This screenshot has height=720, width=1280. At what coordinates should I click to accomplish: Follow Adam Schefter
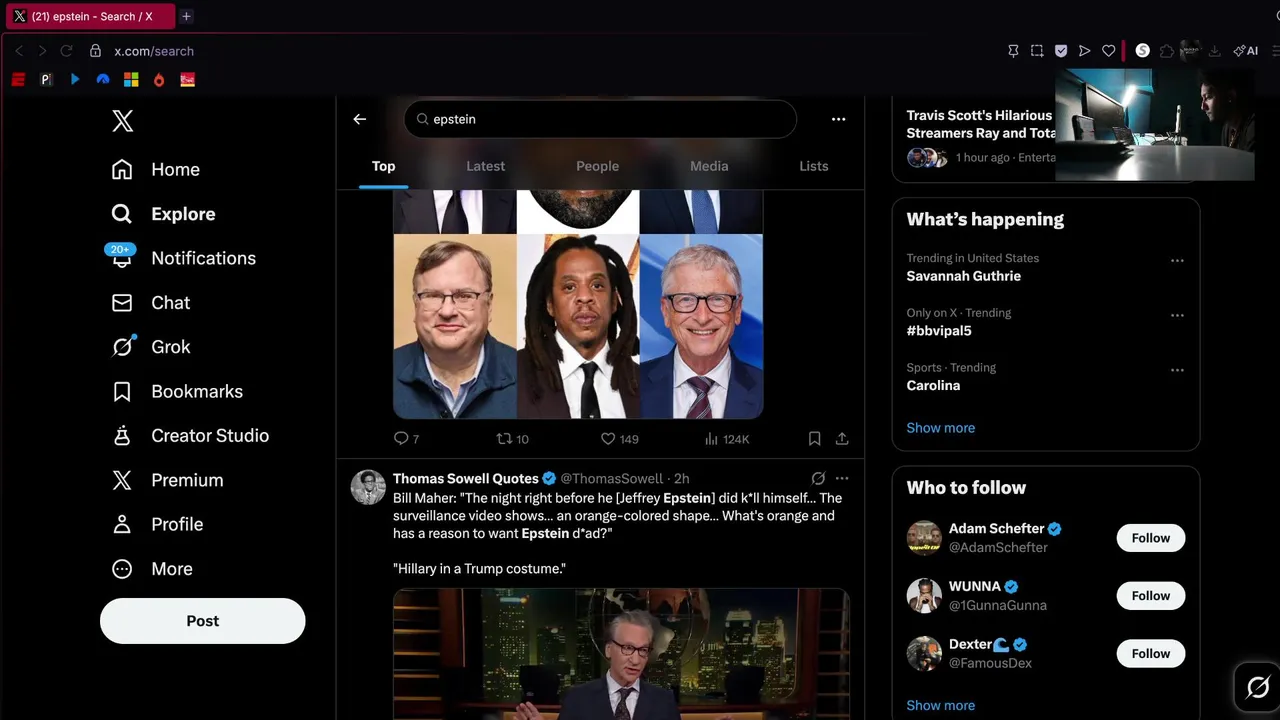1150,538
